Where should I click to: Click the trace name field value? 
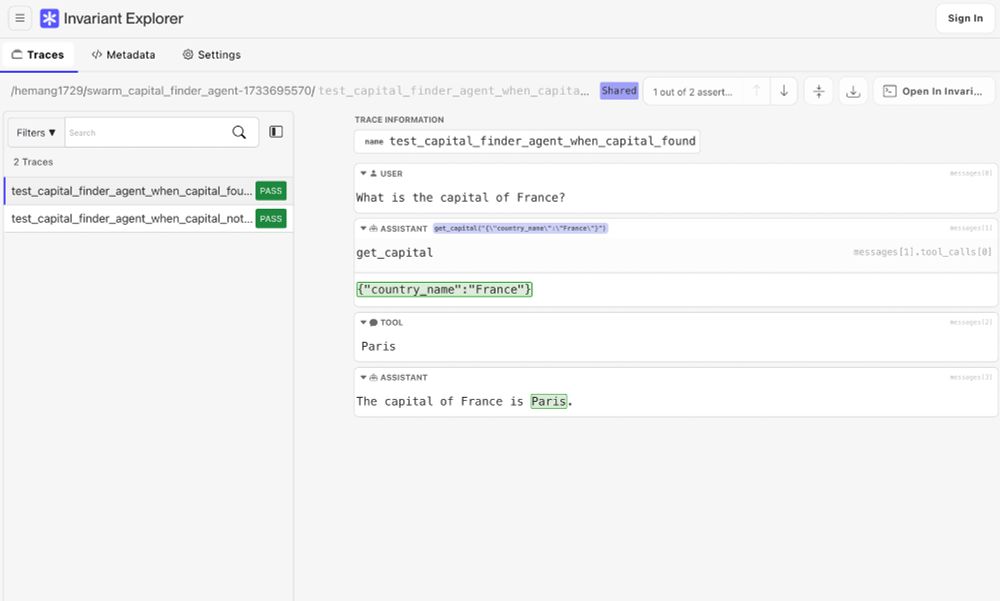542,141
